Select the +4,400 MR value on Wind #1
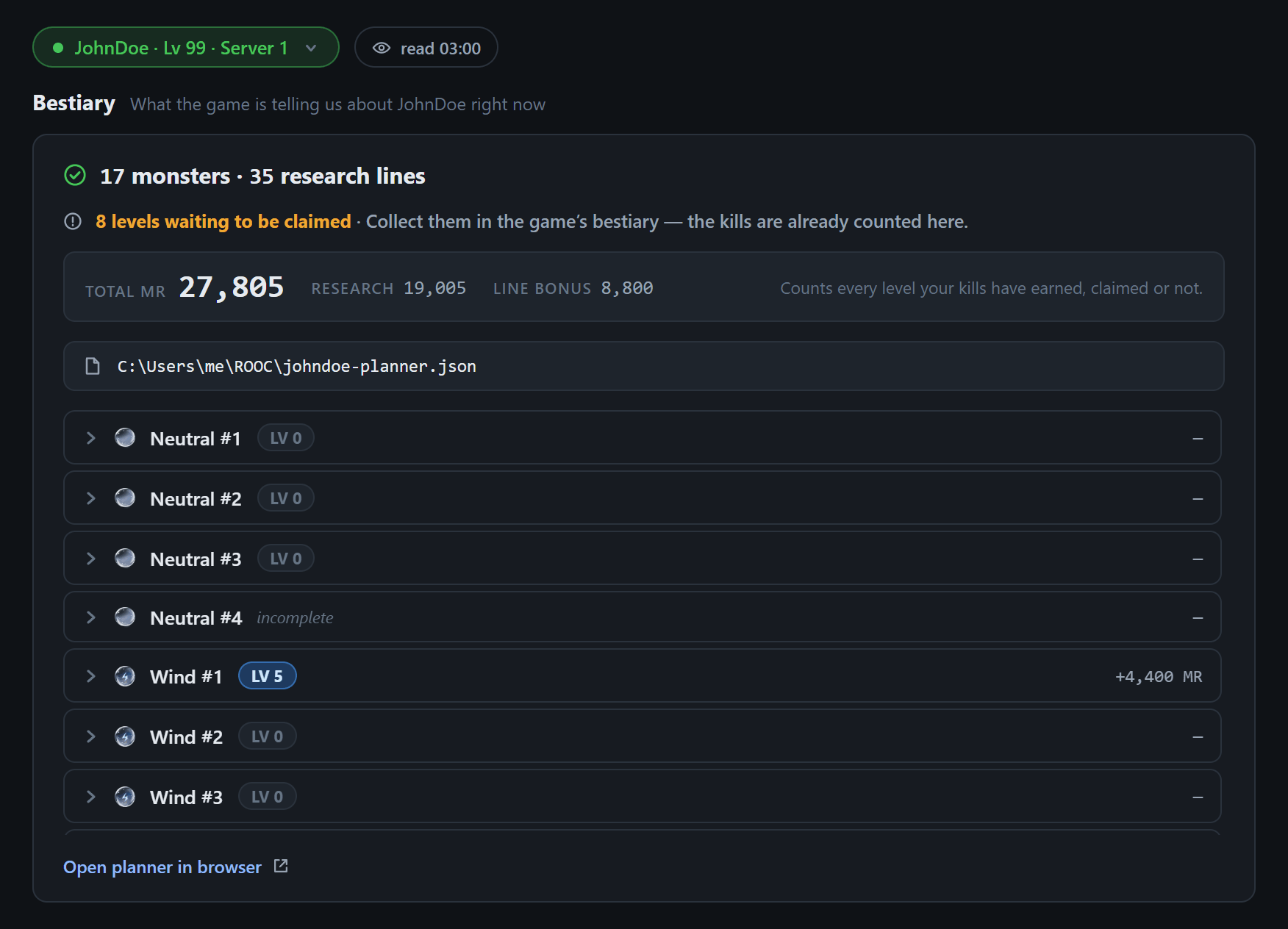 click(1159, 677)
